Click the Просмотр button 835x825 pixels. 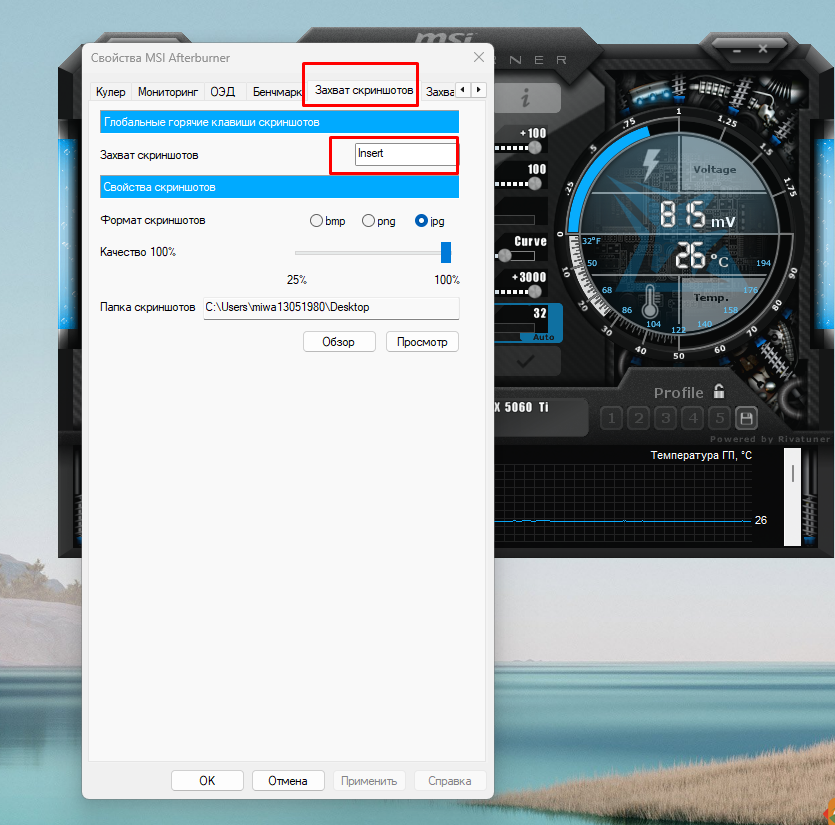422,342
